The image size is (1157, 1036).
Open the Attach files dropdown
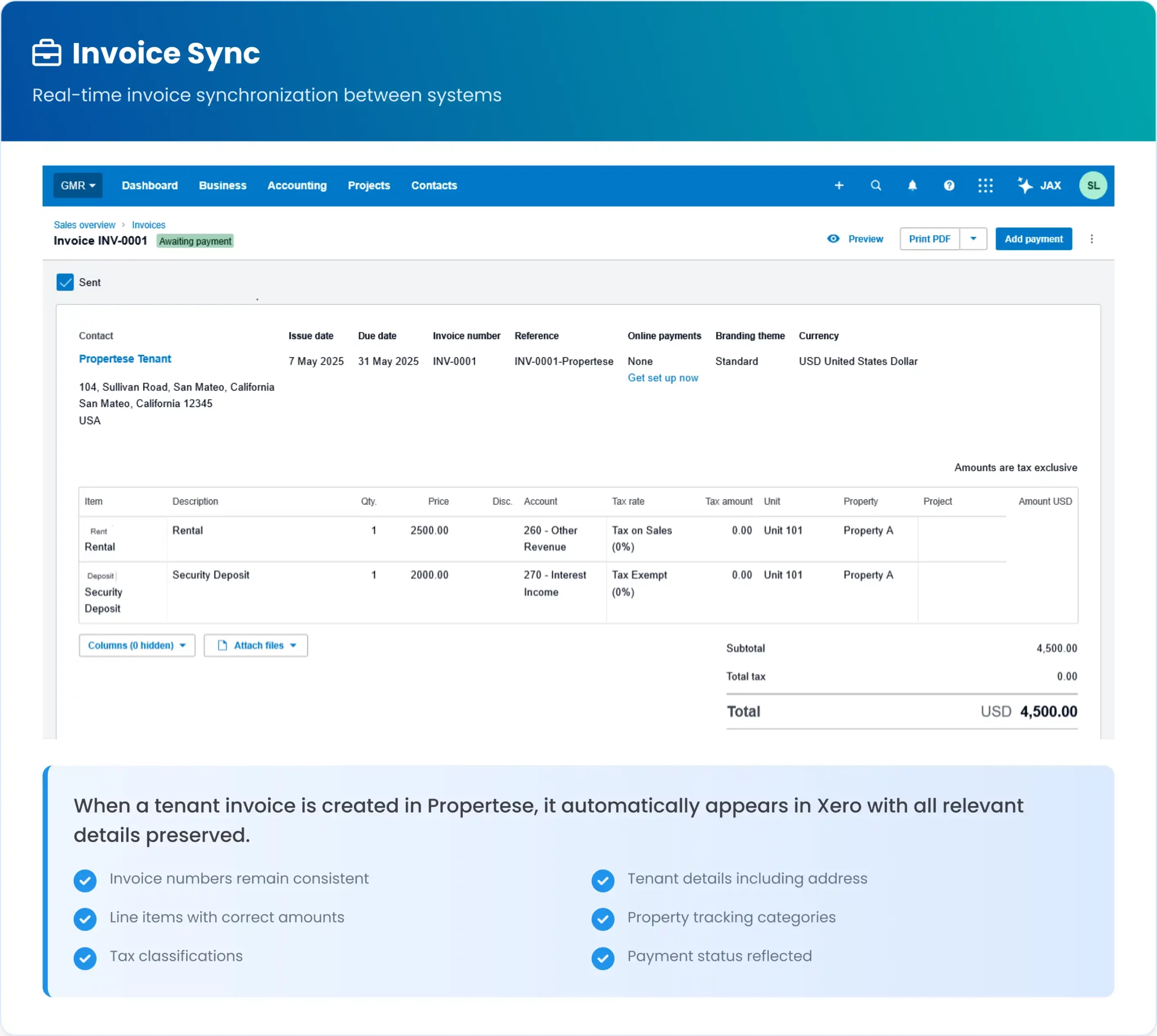[x=255, y=645]
